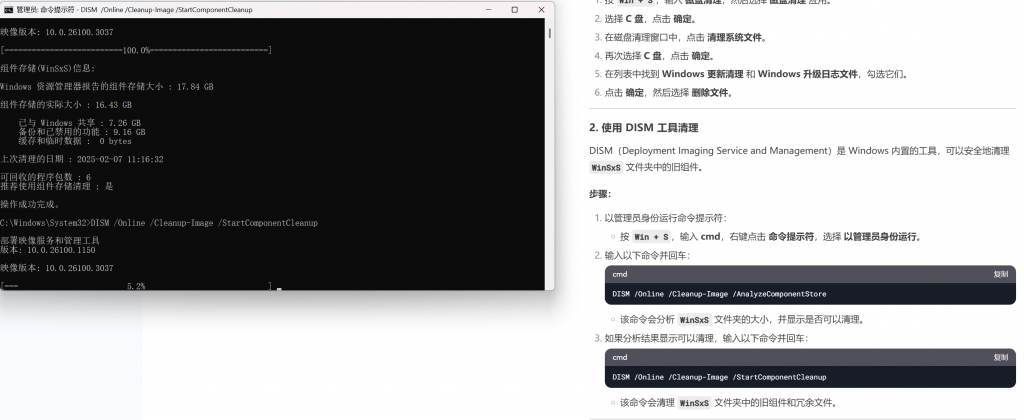The image size is (1024, 420).
Task: Click the 5.2% progress line in console
Action: [x=136, y=285]
